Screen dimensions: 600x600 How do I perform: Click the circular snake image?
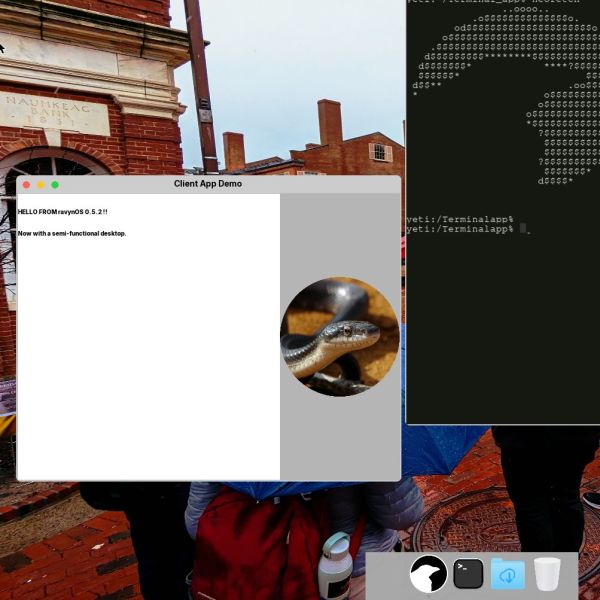point(339,336)
